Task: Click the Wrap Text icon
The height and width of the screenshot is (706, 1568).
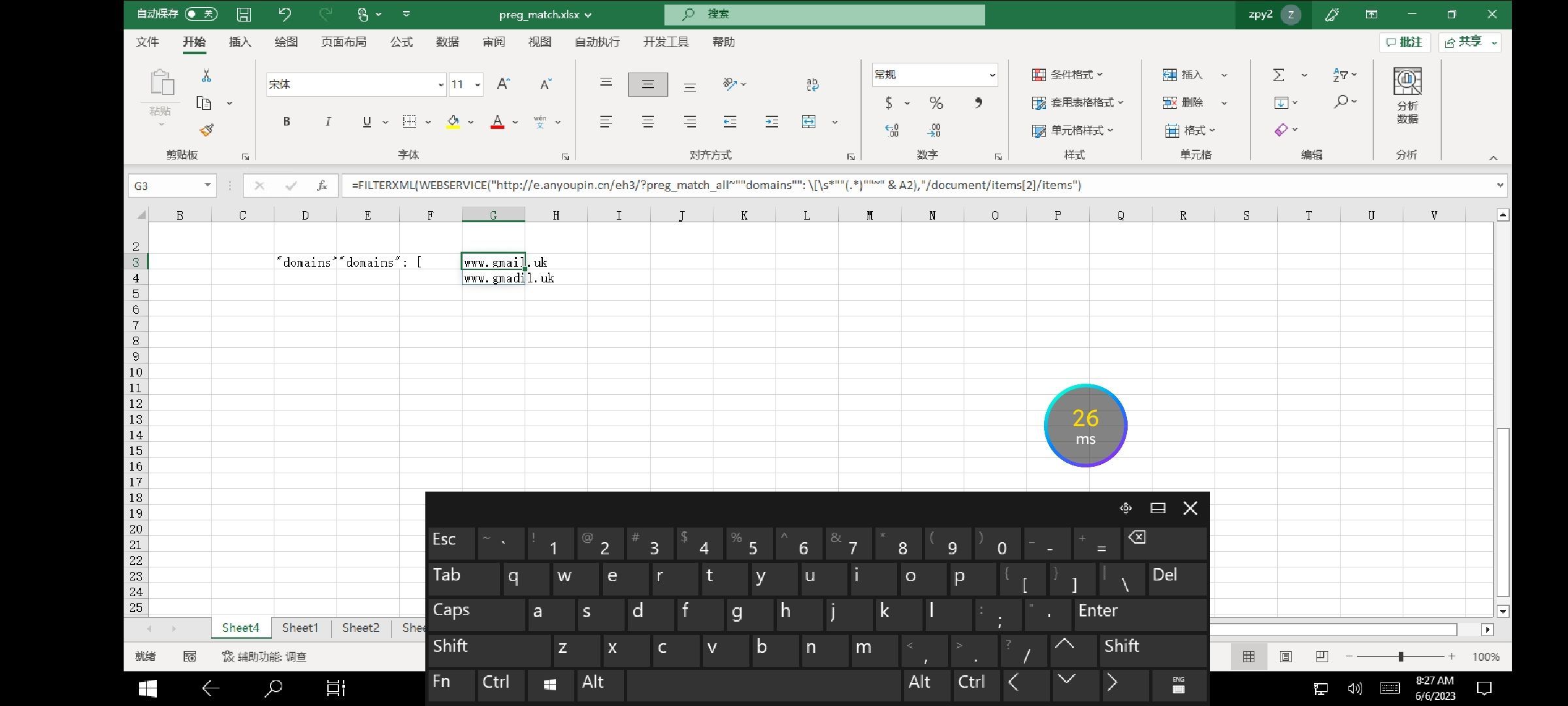Action: coord(812,84)
